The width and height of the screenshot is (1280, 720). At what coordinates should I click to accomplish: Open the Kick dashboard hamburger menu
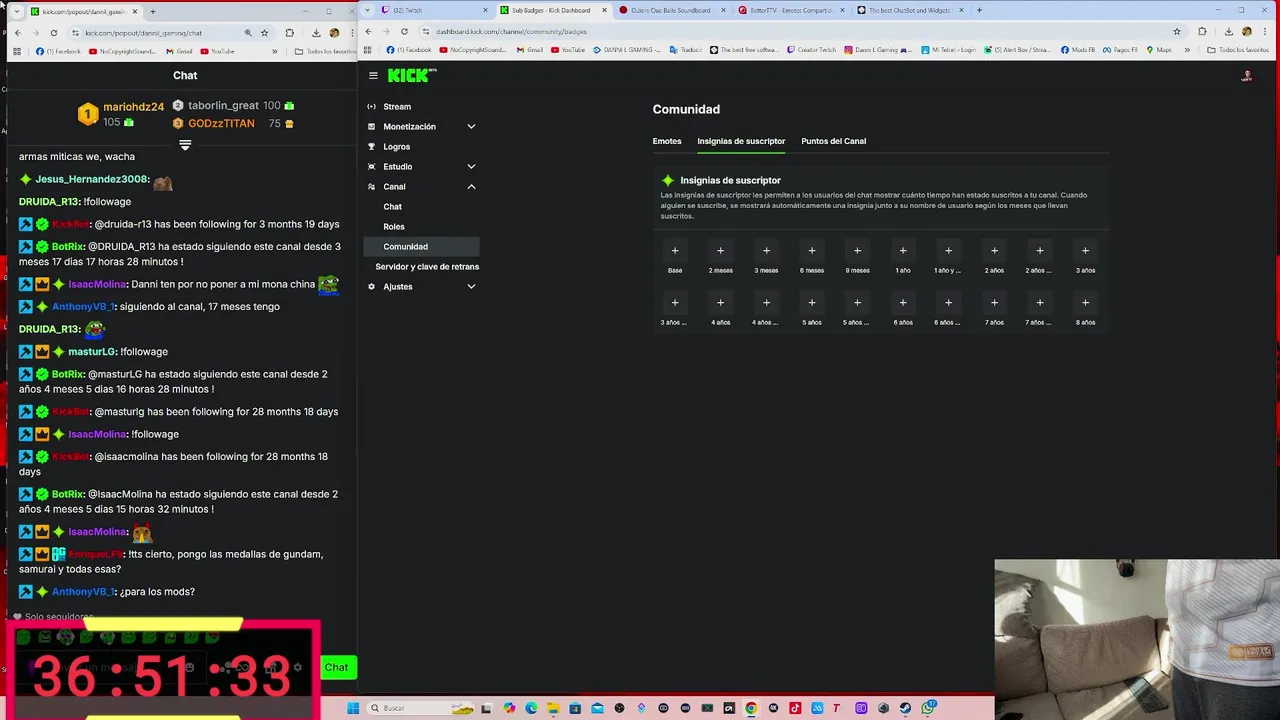[x=373, y=76]
